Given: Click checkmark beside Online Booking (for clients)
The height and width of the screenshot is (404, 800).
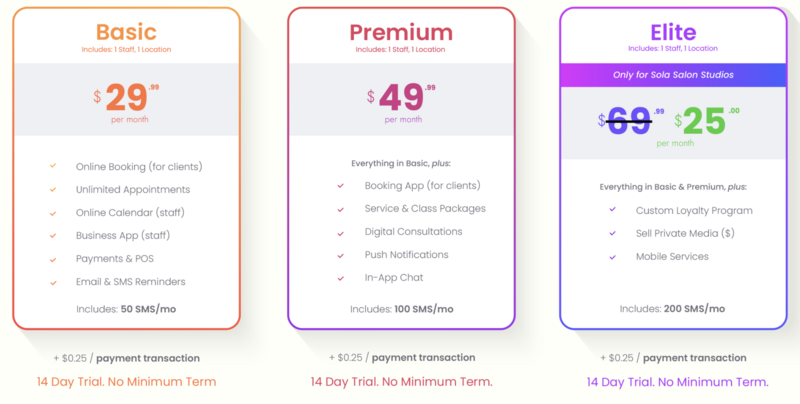Looking at the screenshot, I should (53, 166).
